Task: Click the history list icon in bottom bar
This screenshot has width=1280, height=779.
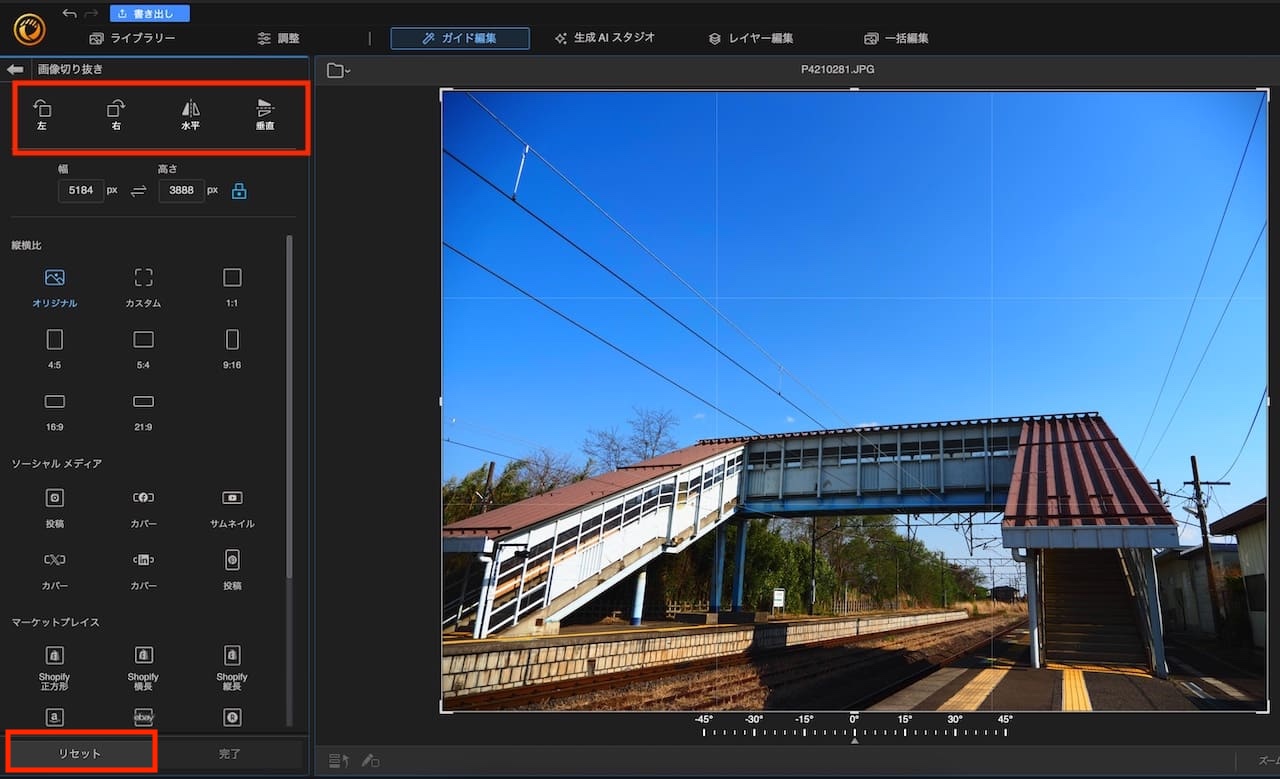Action: pos(339,761)
